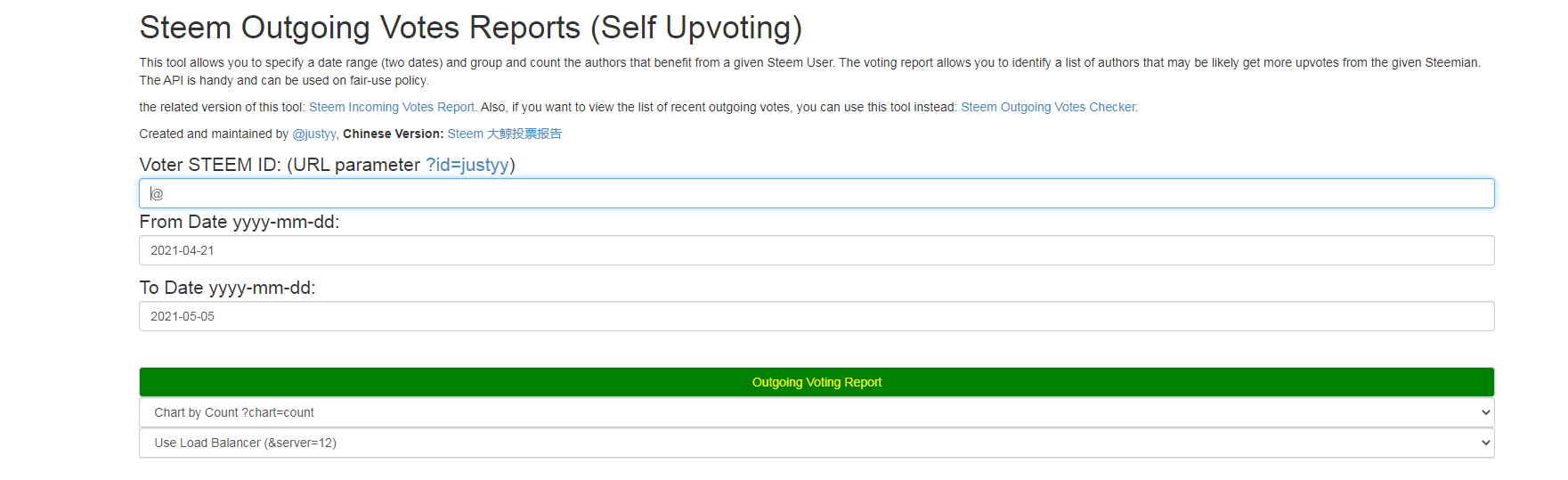The width and height of the screenshot is (1568, 480).
Task: Click the Created and maintained by text
Action: click(214, 134)
